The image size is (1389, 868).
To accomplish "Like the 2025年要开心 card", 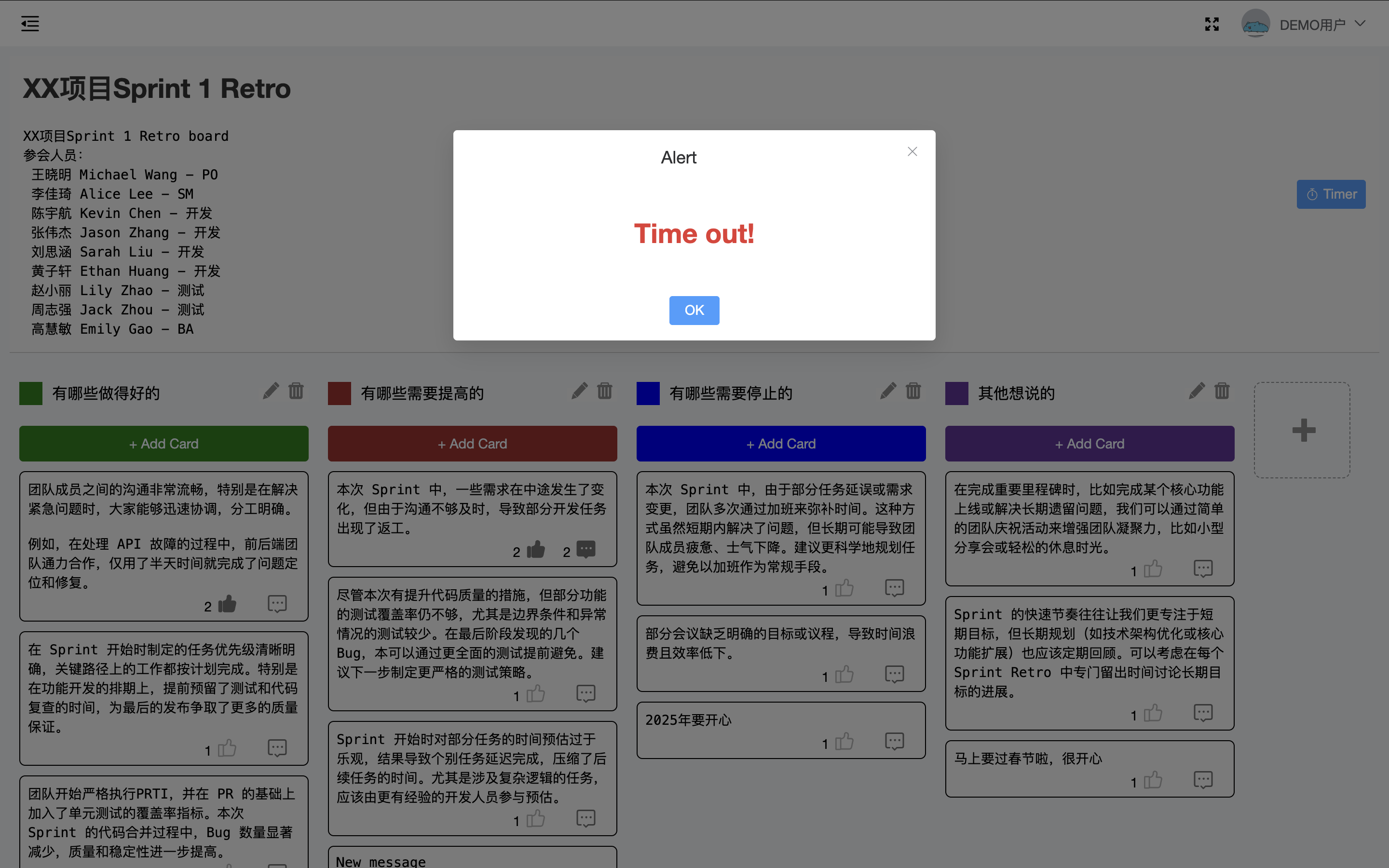I will pyautogui.click(x=844, y=742).
